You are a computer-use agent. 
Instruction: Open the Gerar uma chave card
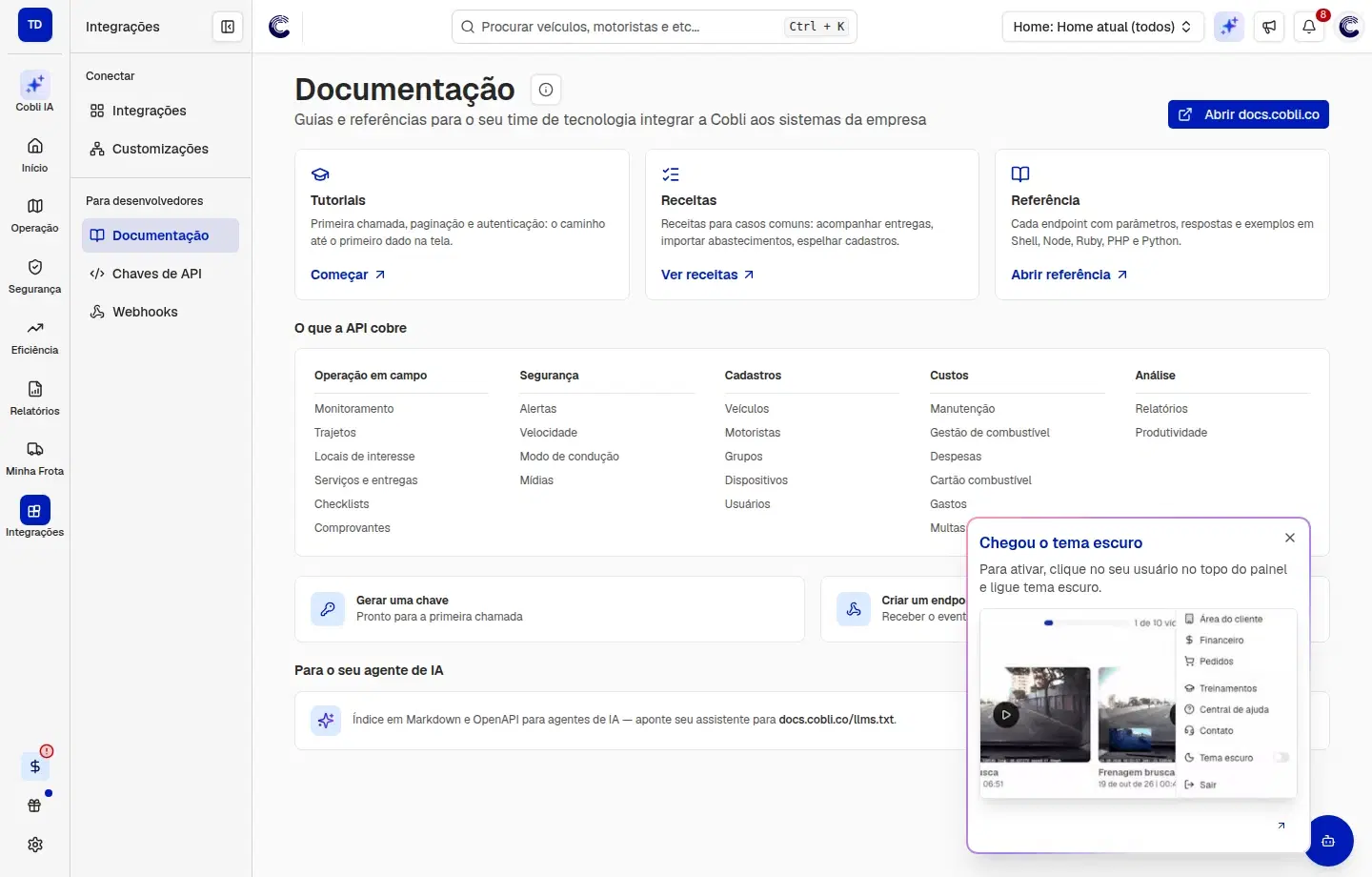(x=550, y=608)
